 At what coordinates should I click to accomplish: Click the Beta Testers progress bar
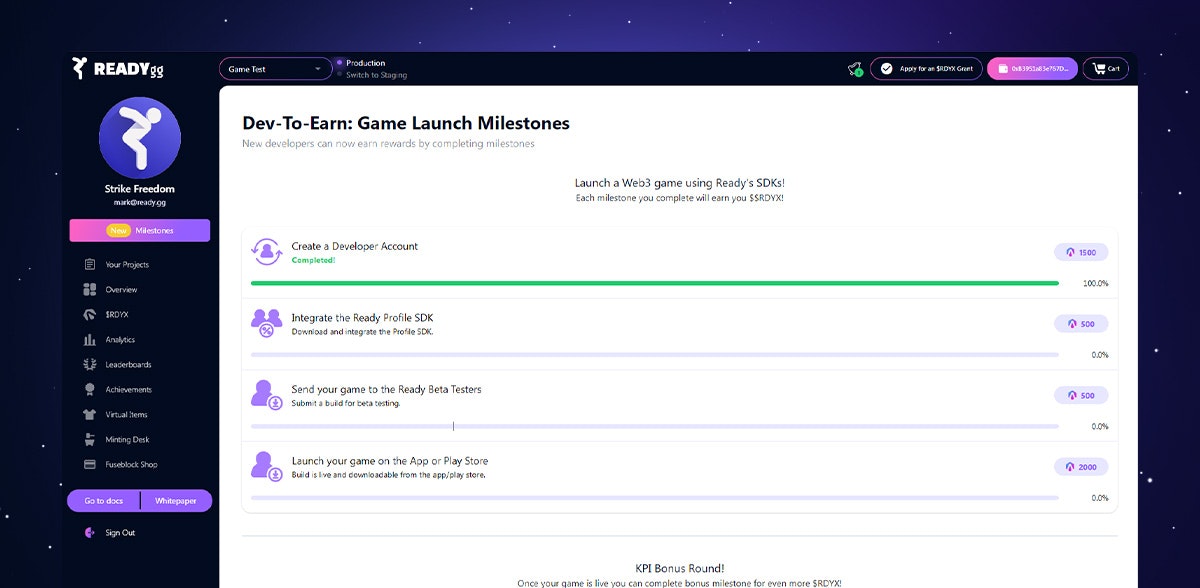(655, 426)
